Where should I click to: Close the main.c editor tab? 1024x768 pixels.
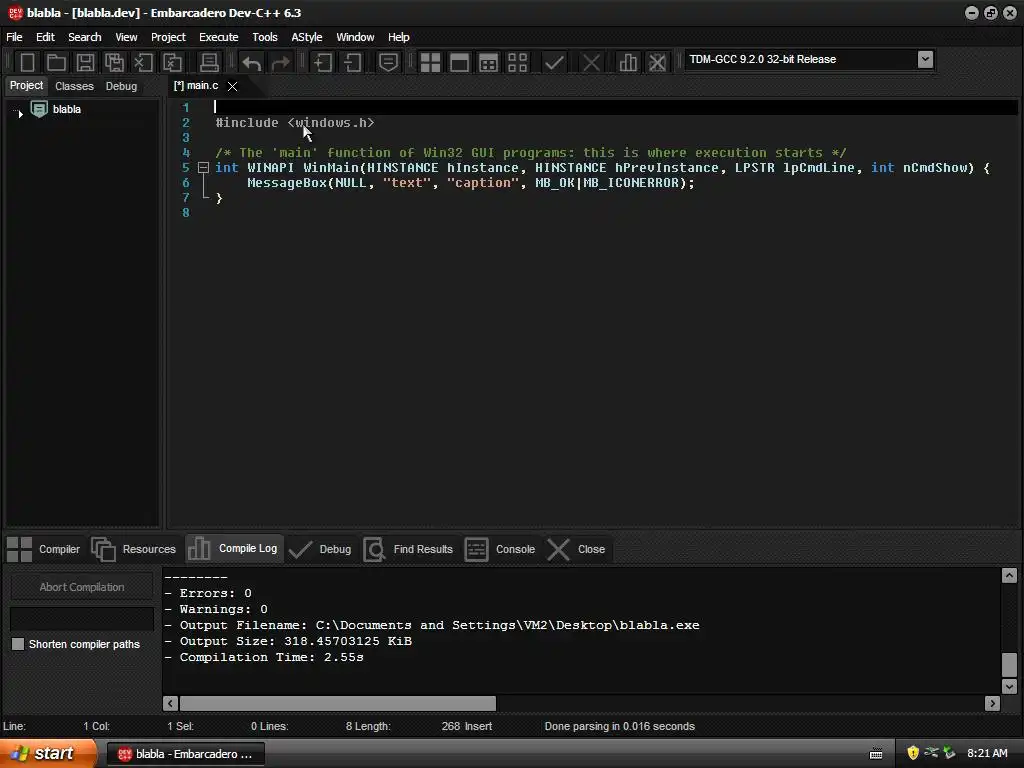tap(232, 86)
